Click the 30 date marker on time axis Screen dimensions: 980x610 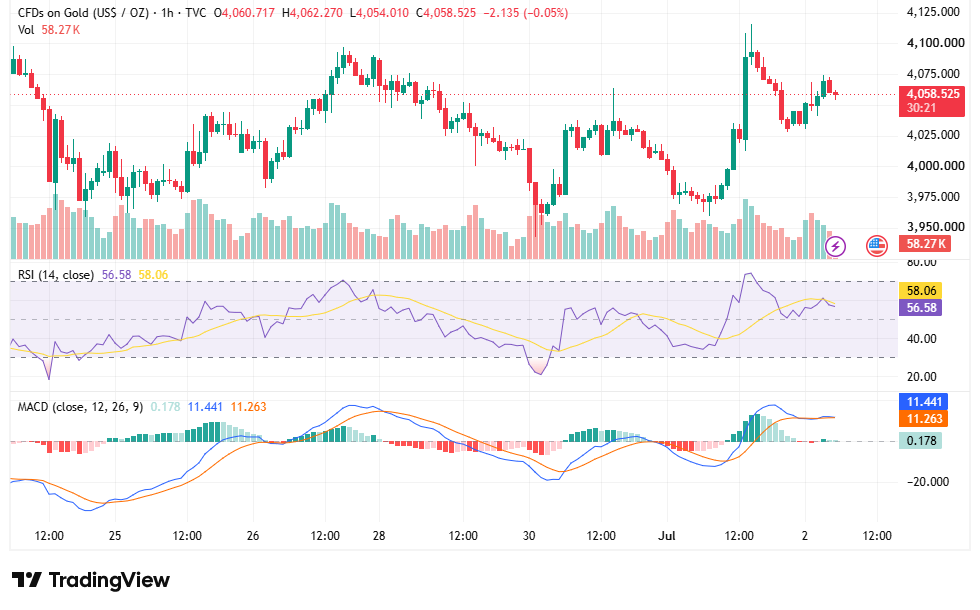coord(529,536)
